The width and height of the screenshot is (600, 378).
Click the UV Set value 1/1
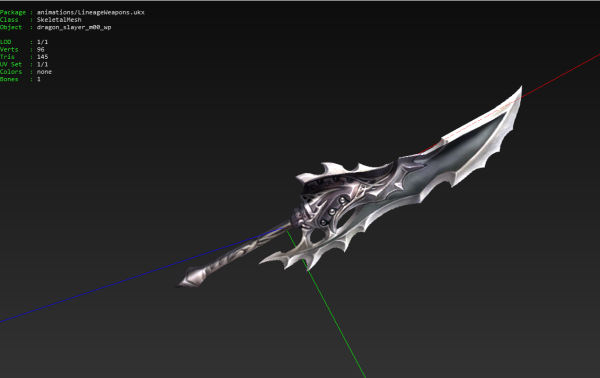pos(42,64)
